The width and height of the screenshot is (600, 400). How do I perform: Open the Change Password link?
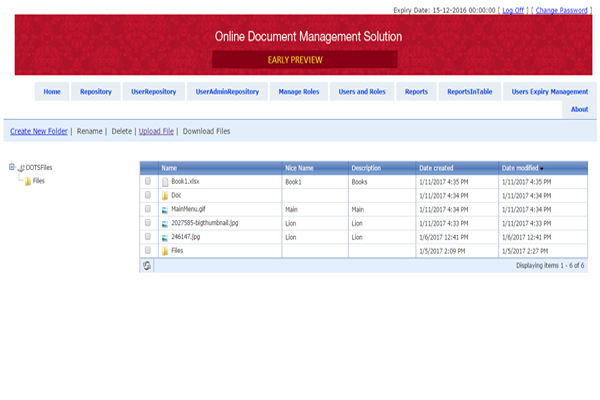tap(561, 9)
